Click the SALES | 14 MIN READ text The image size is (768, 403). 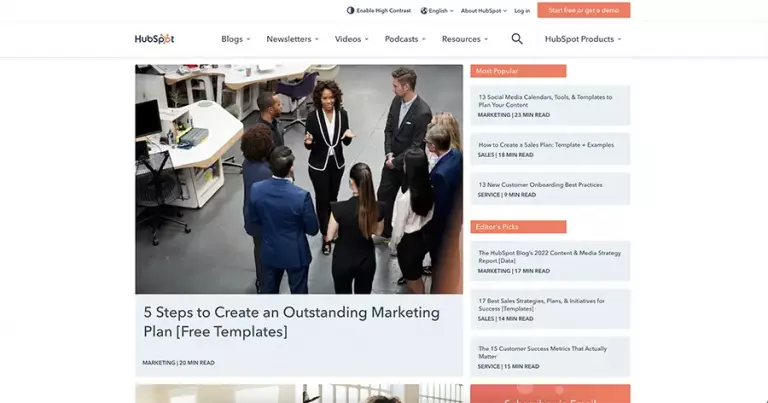tap(505, 319)
